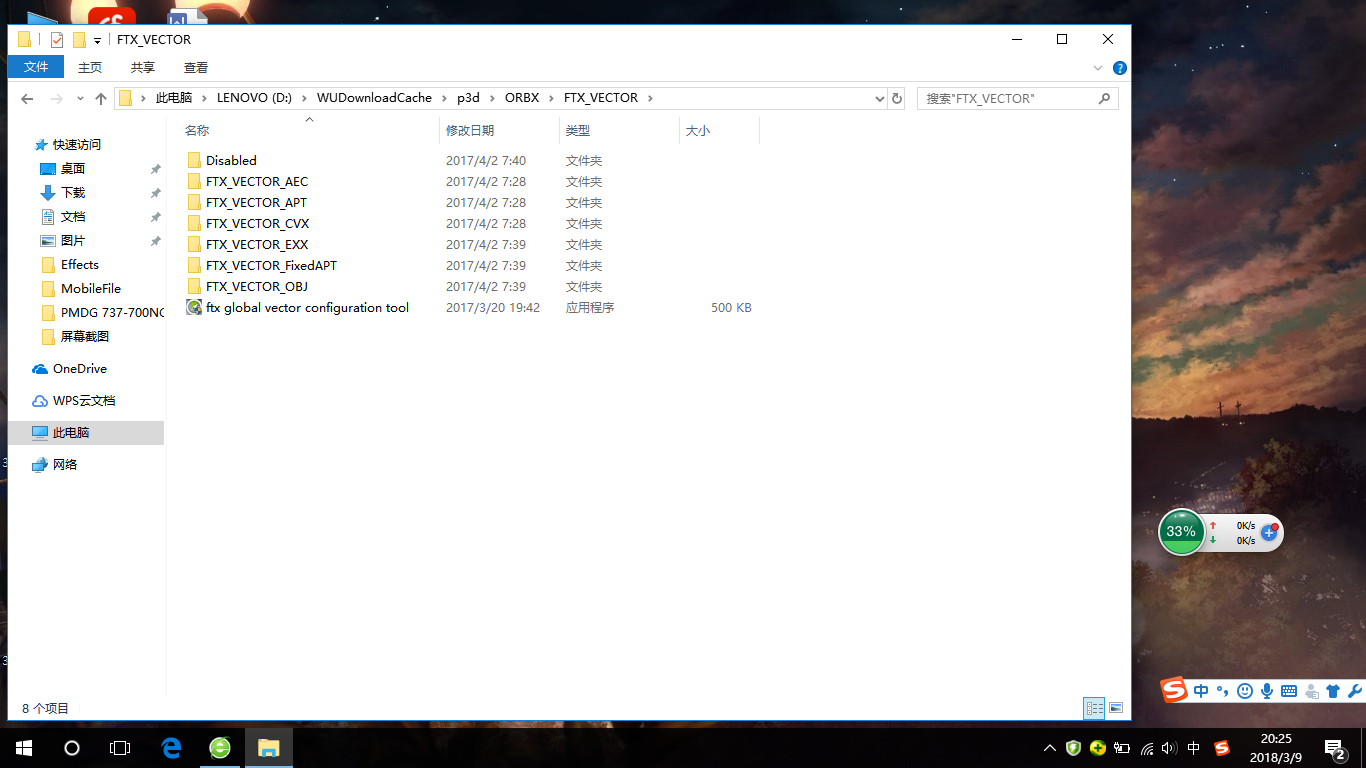Expand the chevron after 此电脑 breadcrumb
Image resolution: width=1366 pixels, height=768 pixels.
(204, 98)
